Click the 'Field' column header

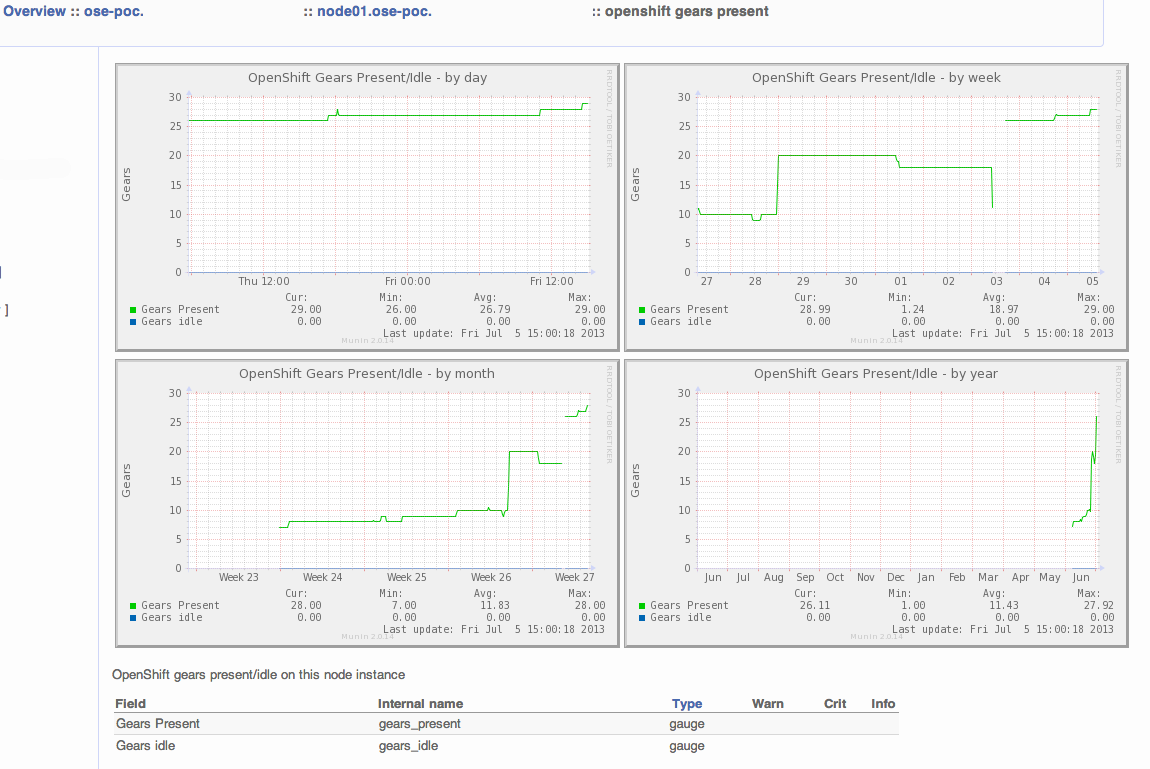131,704
